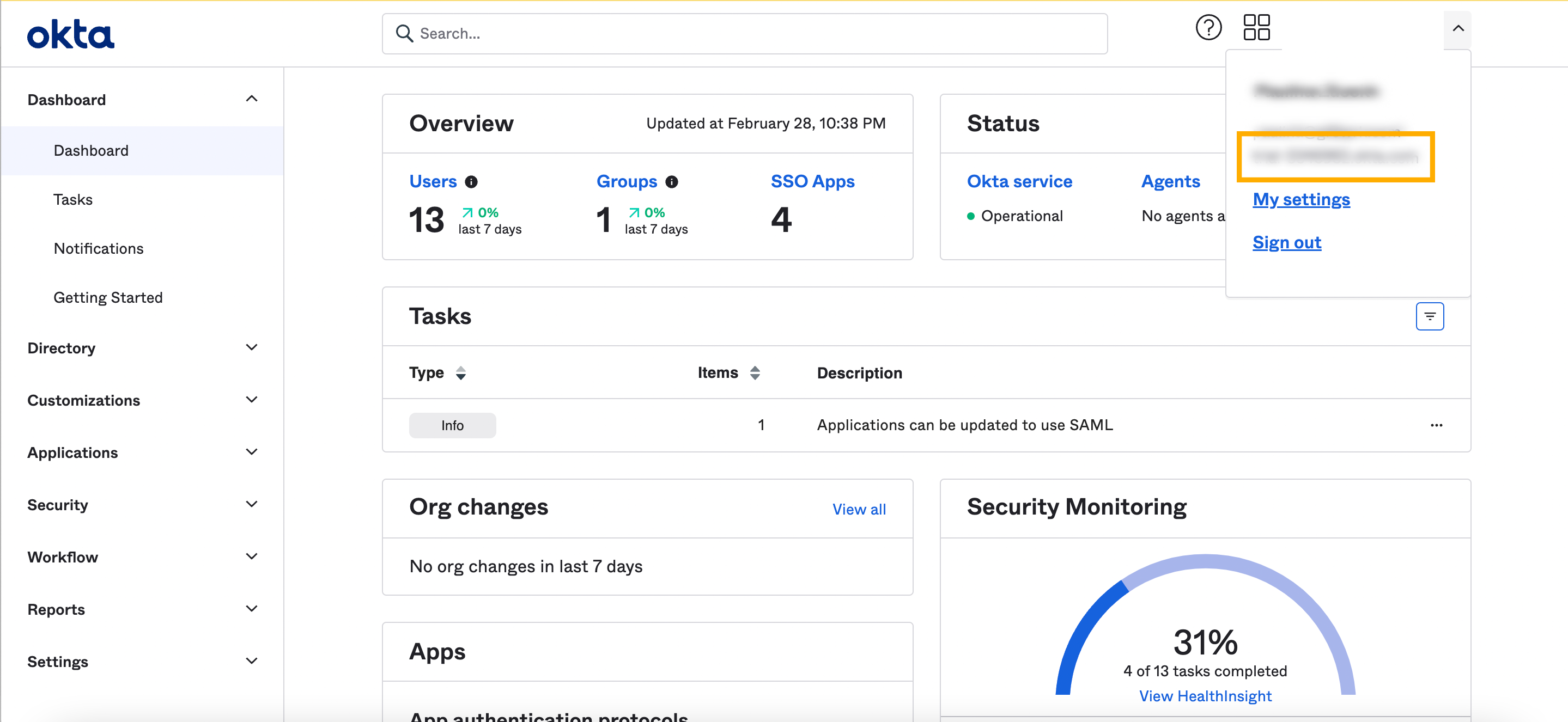Expand the Directory sidebar section
This screenshot has height=722, width=1568.
(x=251, y=347)
